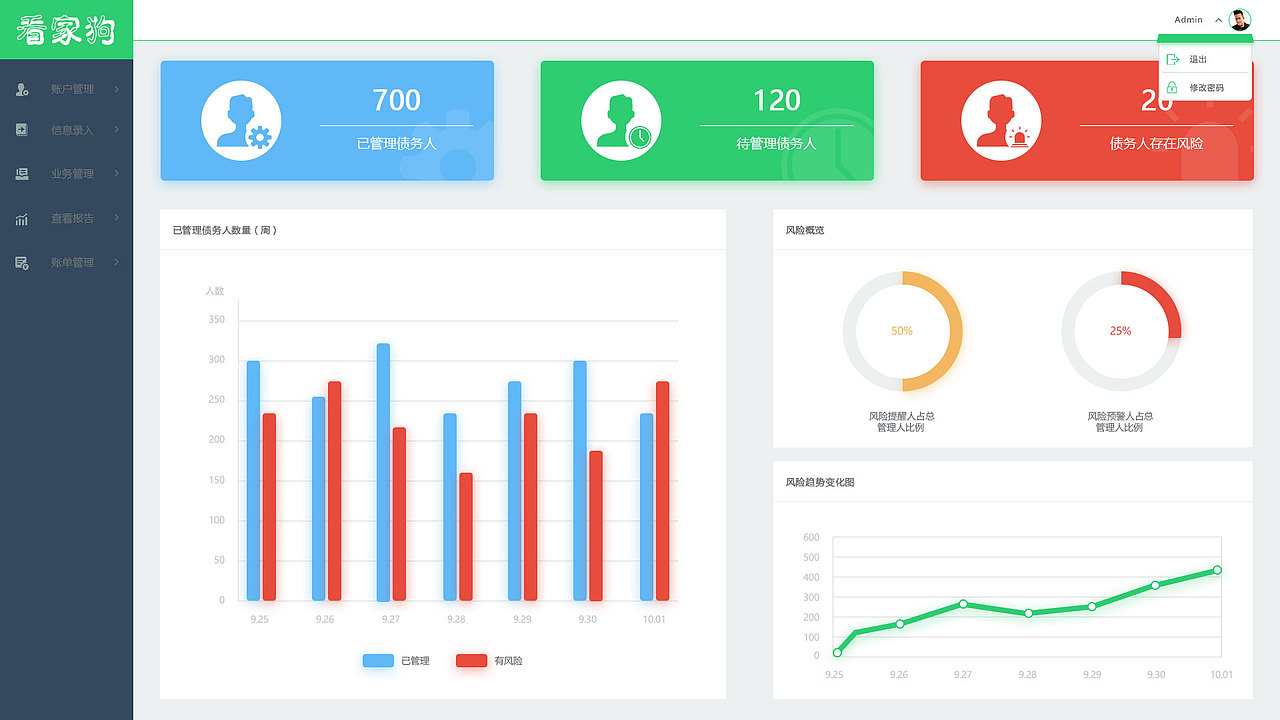Click the 有风险 legend label
The height and width of the screenshot is (720, 1280).
[x=509, y=661]
